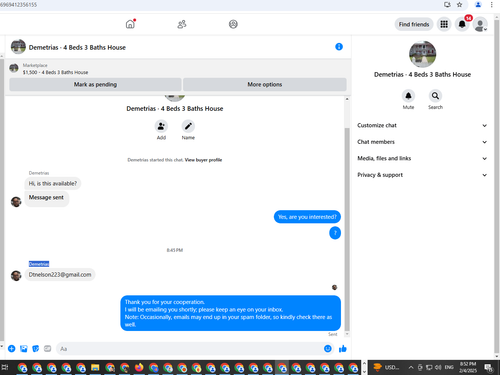Click 'Hi, is this available?' message
This screenshot has width=500, height=375.
point(53,183)
